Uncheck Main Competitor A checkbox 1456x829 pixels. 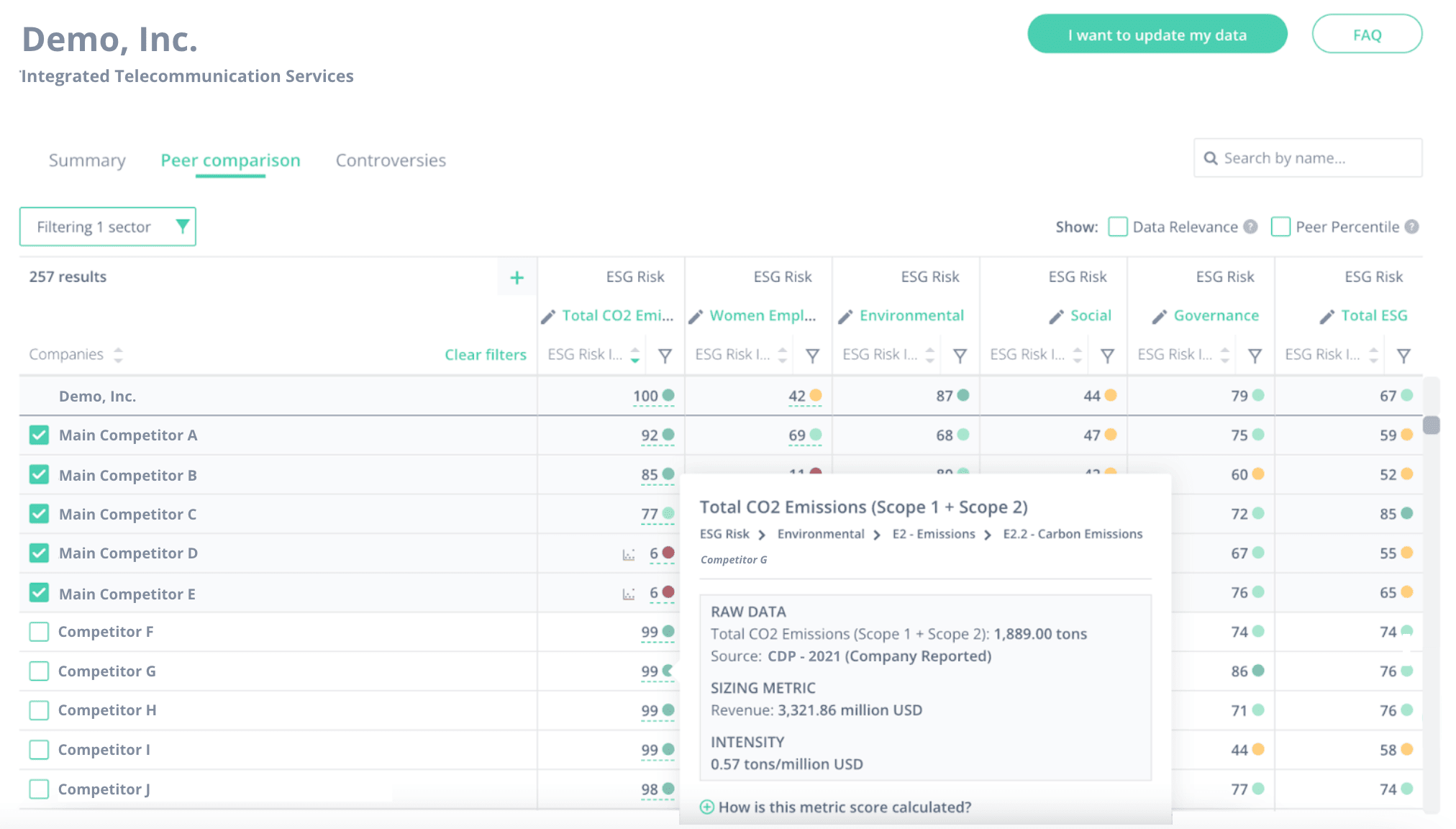39,435
